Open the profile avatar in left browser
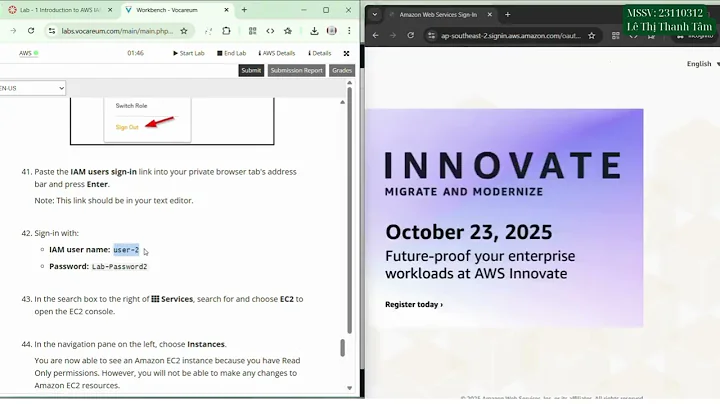720x404 pixels. pos(332,31)
